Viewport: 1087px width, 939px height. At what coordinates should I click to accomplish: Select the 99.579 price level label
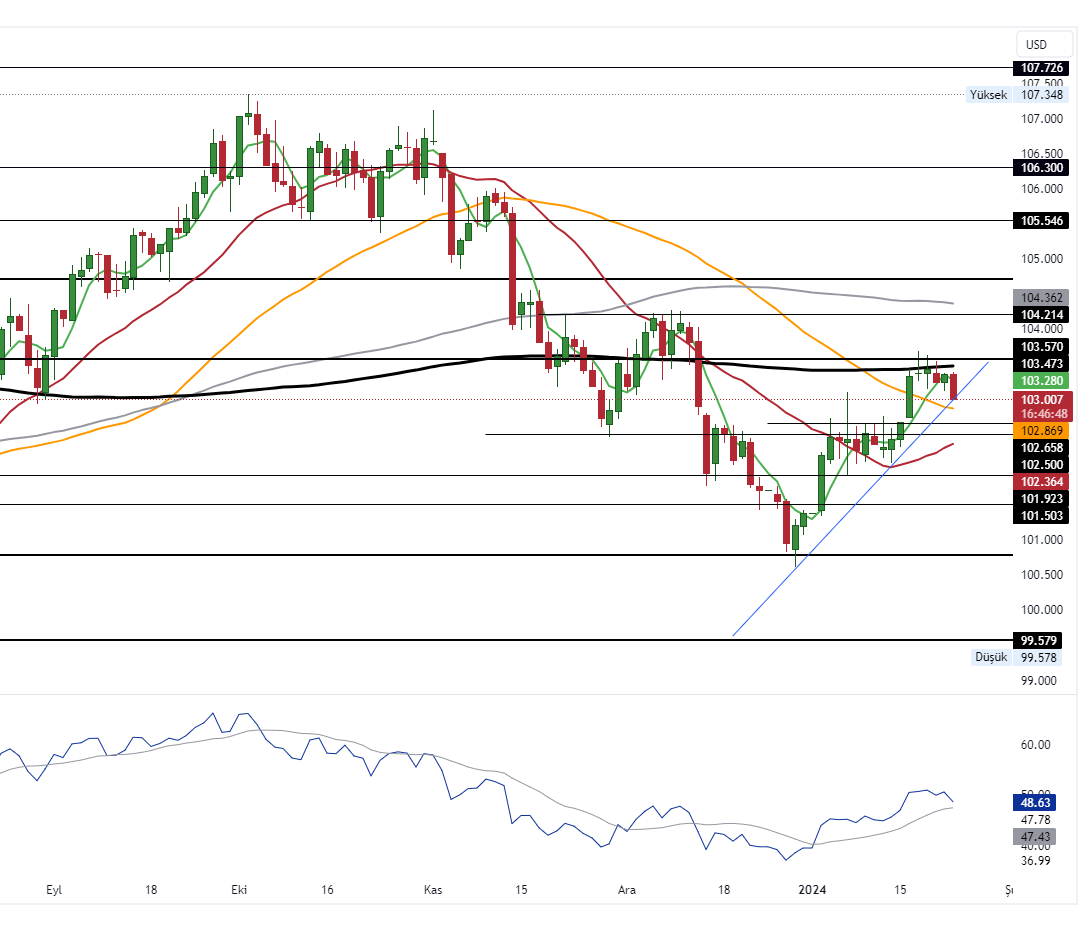pos(1040,640)
